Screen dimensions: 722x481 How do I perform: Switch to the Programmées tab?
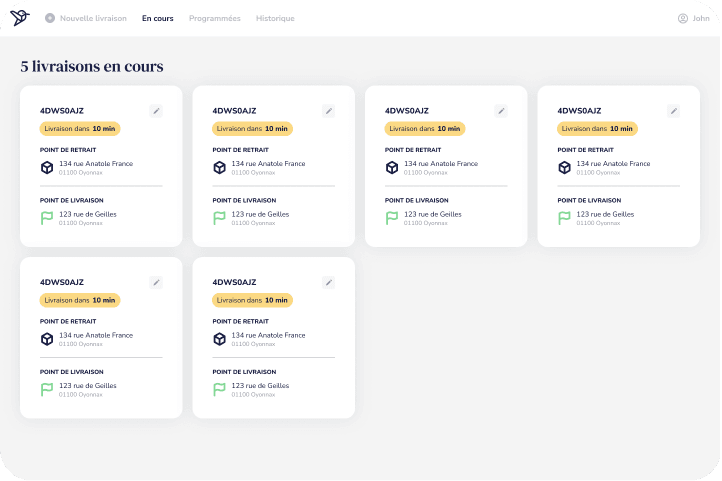tap(214, 18)
